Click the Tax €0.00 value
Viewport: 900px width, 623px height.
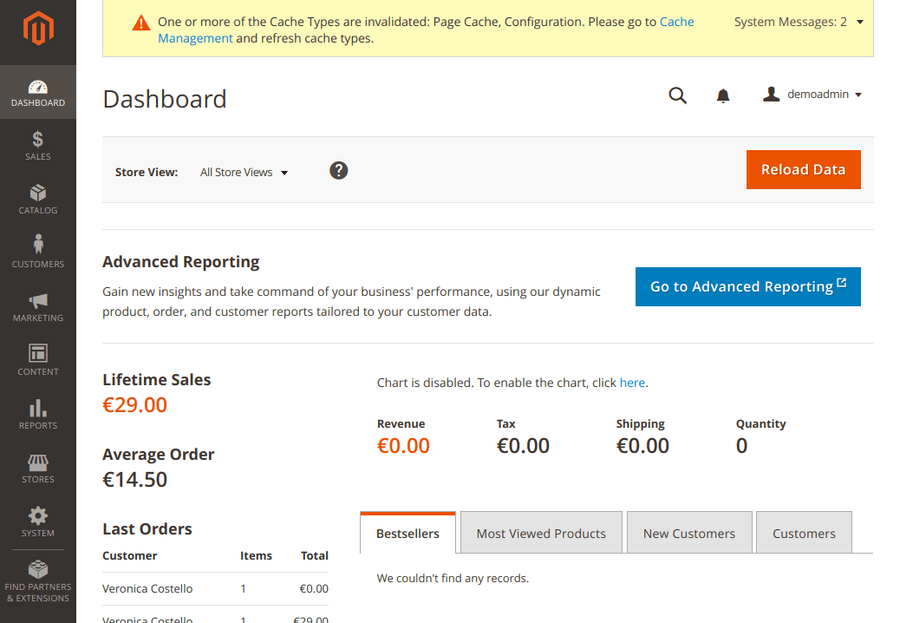523,446
